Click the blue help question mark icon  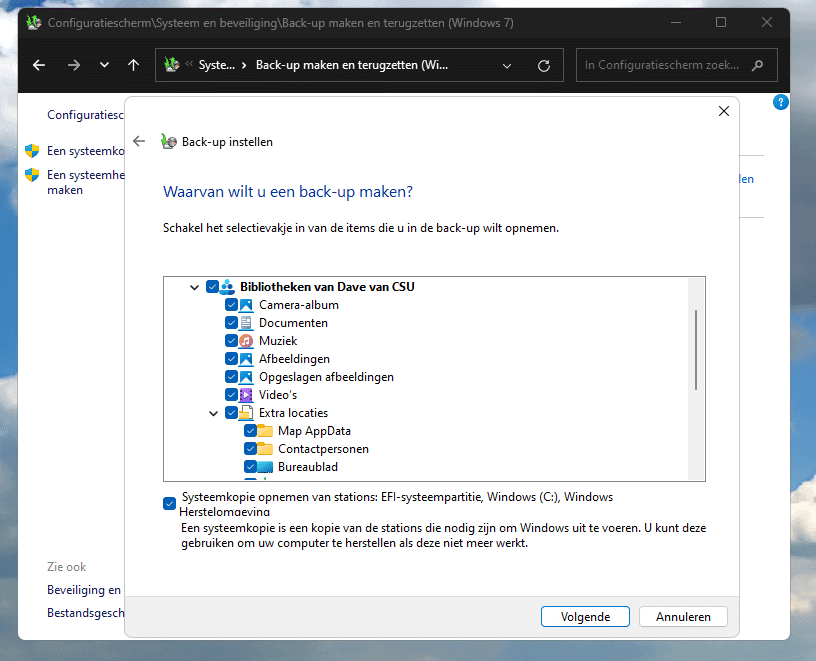(781, 102)
